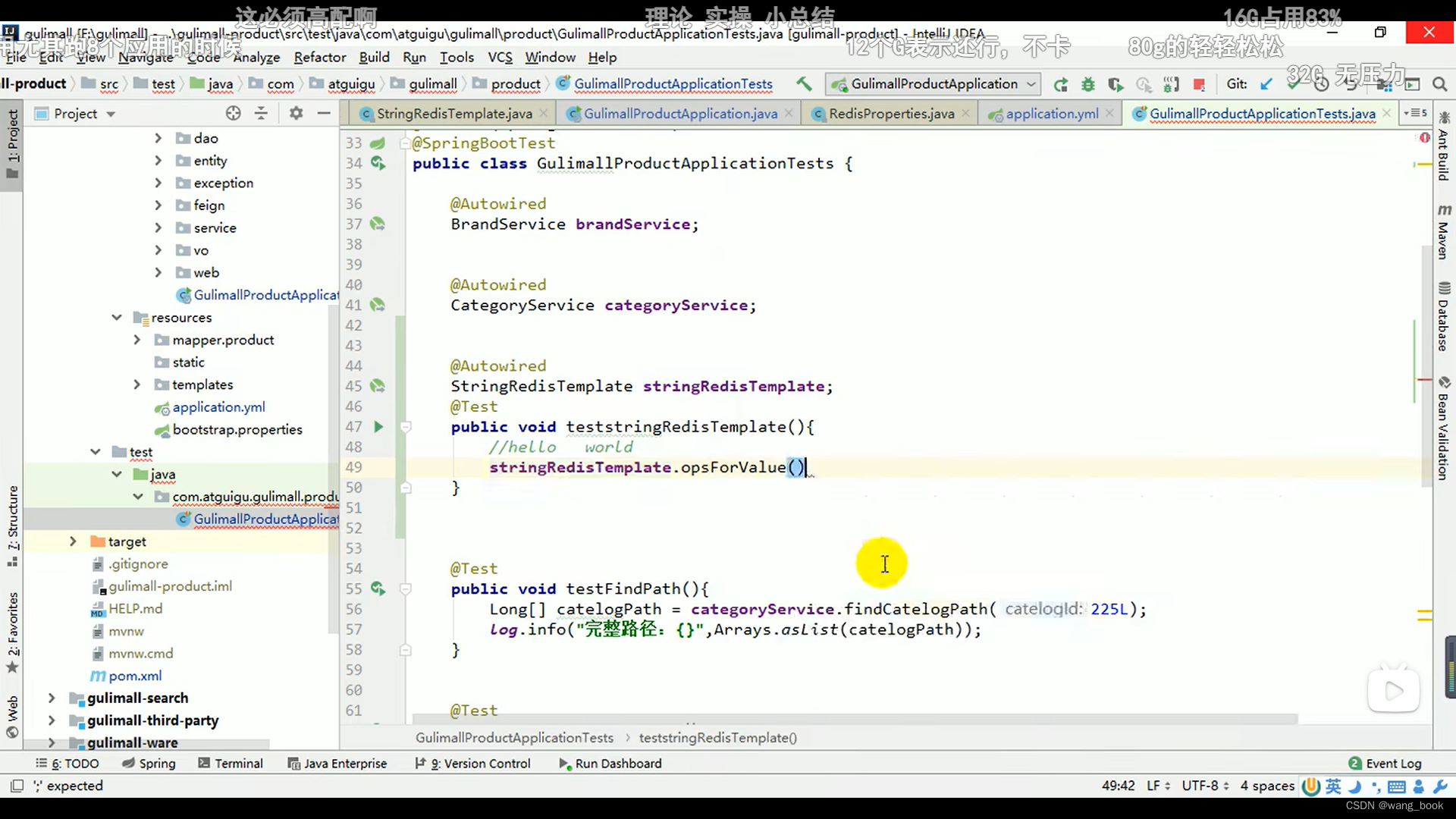The width and height of the screenshot is (1456, 819).
Task: Fold the testFindPath method
Action: point(406,588)
